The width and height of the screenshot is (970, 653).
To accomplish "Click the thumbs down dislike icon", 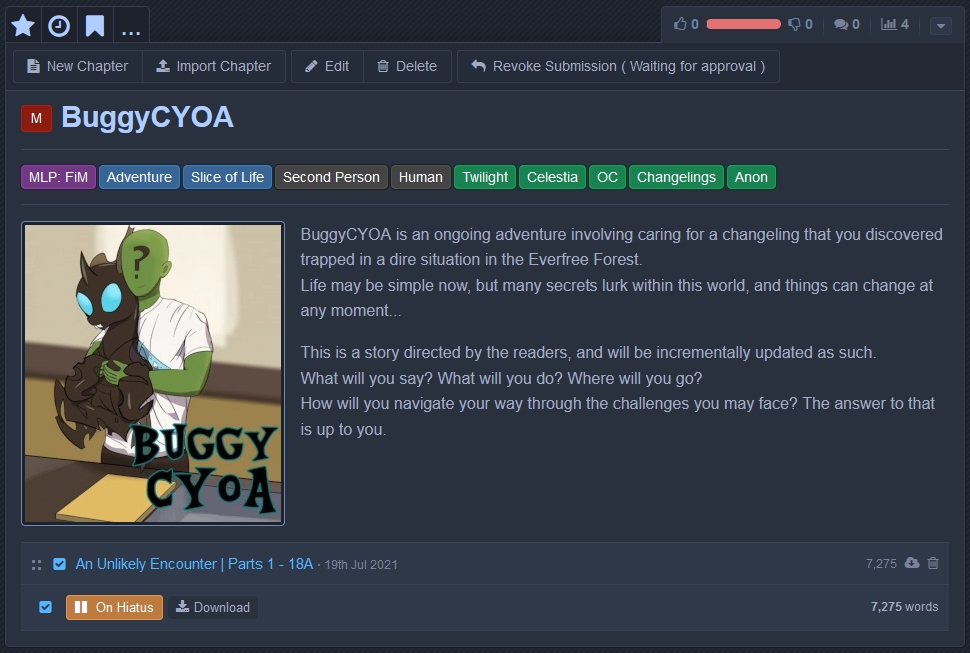I will [x=794, y=24].
